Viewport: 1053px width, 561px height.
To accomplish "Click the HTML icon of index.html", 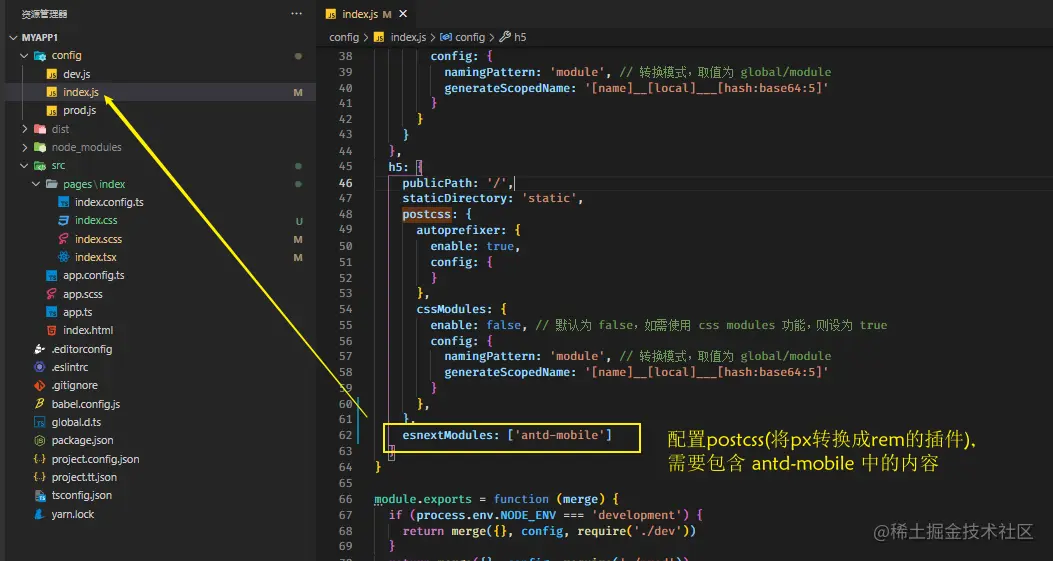I will coord(52,330).
